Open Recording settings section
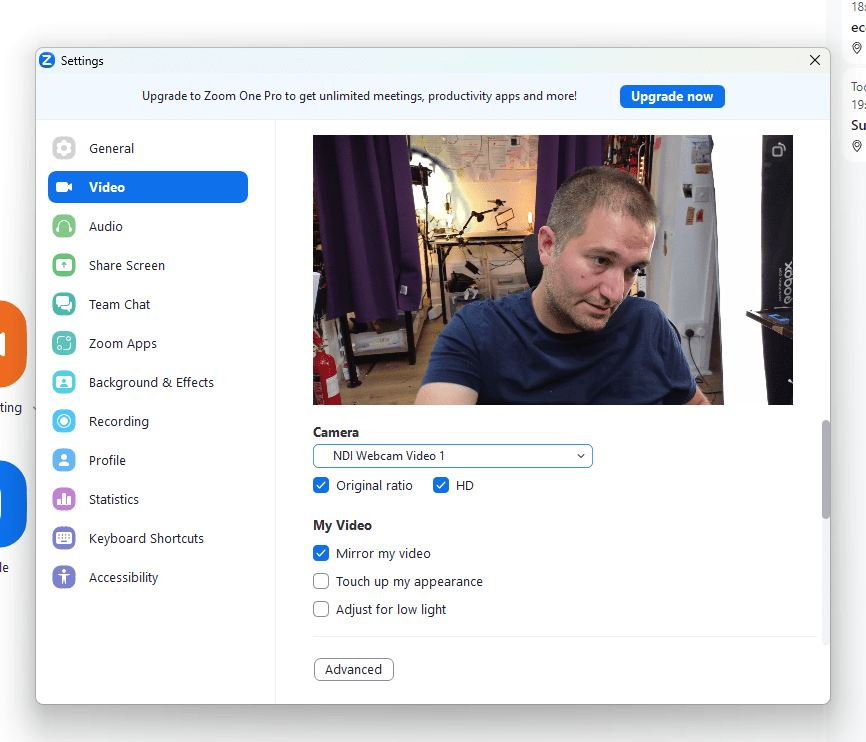This screenshot has height=742, width=866. tap(148, 422)
